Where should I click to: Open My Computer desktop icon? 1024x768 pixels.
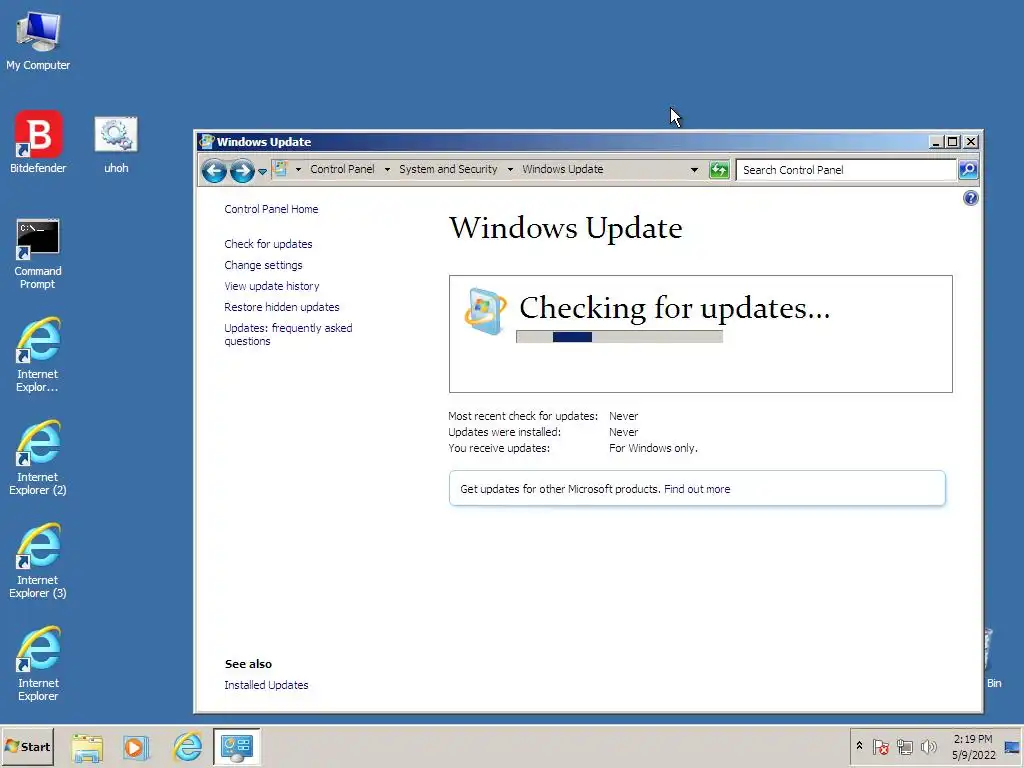(38, 40)
